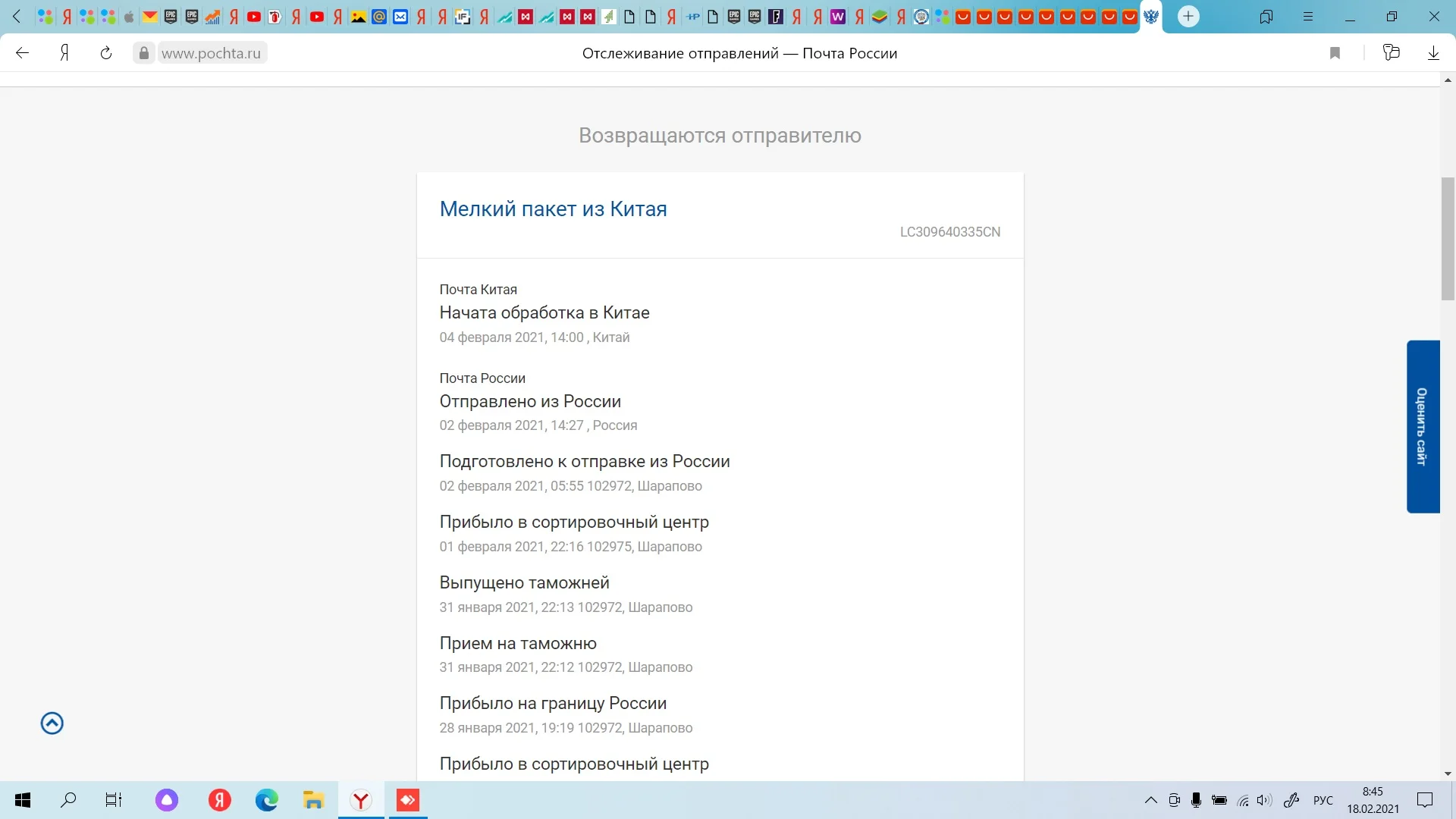Open the downloads arrow icon

click(1433, 53)
